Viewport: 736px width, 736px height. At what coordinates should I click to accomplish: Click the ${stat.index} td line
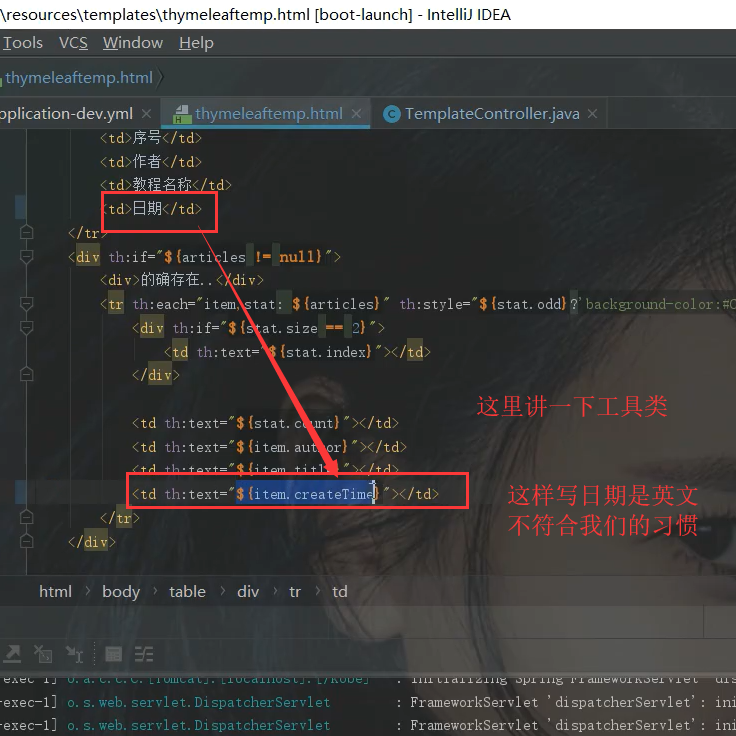[297, 352]
